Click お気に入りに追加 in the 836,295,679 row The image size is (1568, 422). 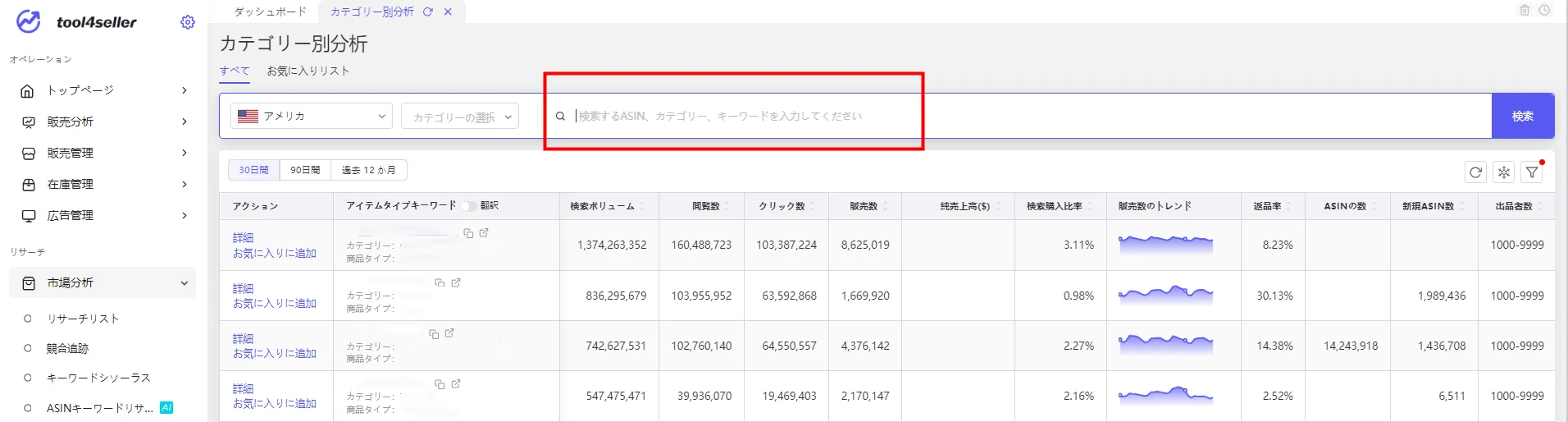274,303
